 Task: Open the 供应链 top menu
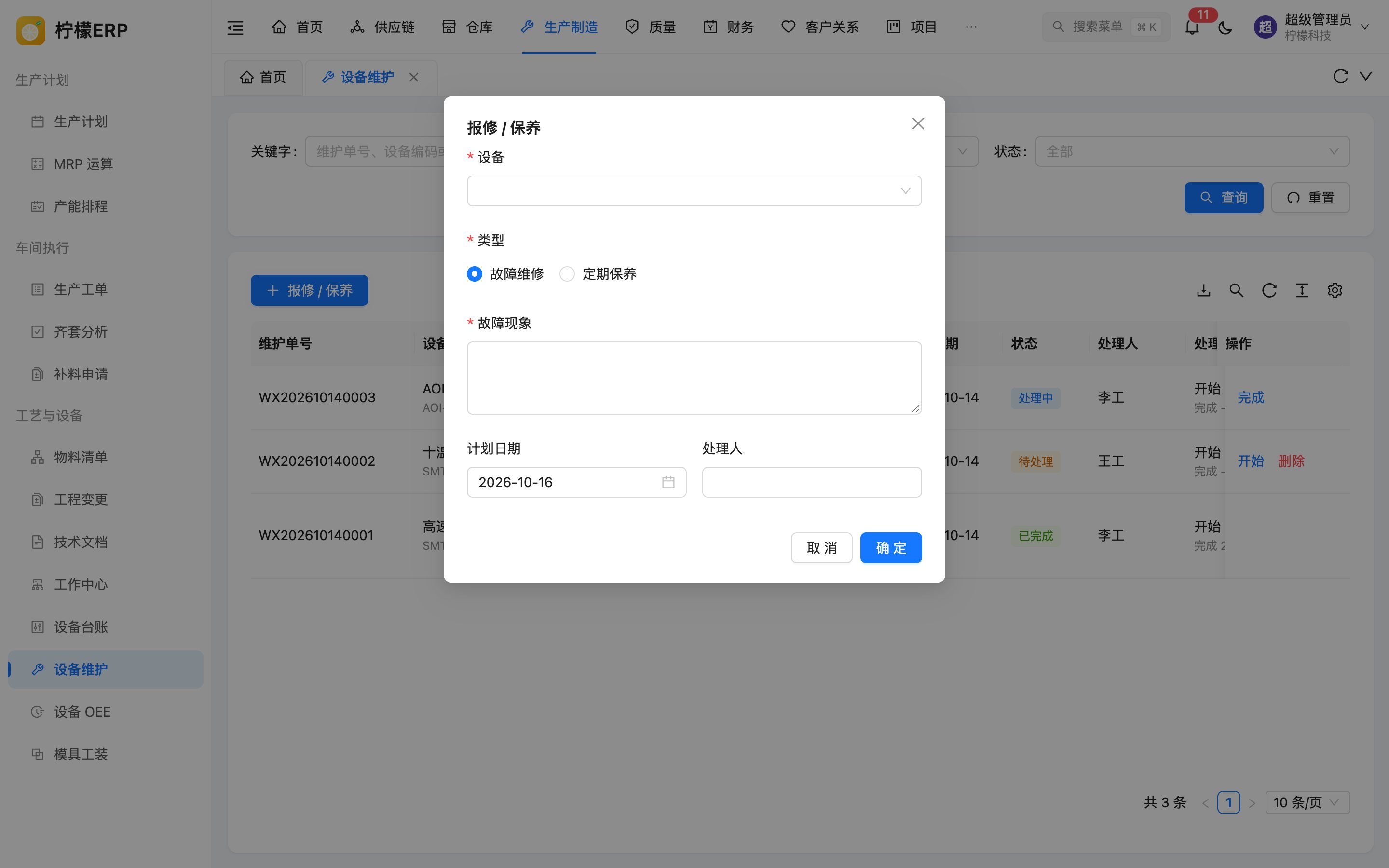click(x=382, y=27)
